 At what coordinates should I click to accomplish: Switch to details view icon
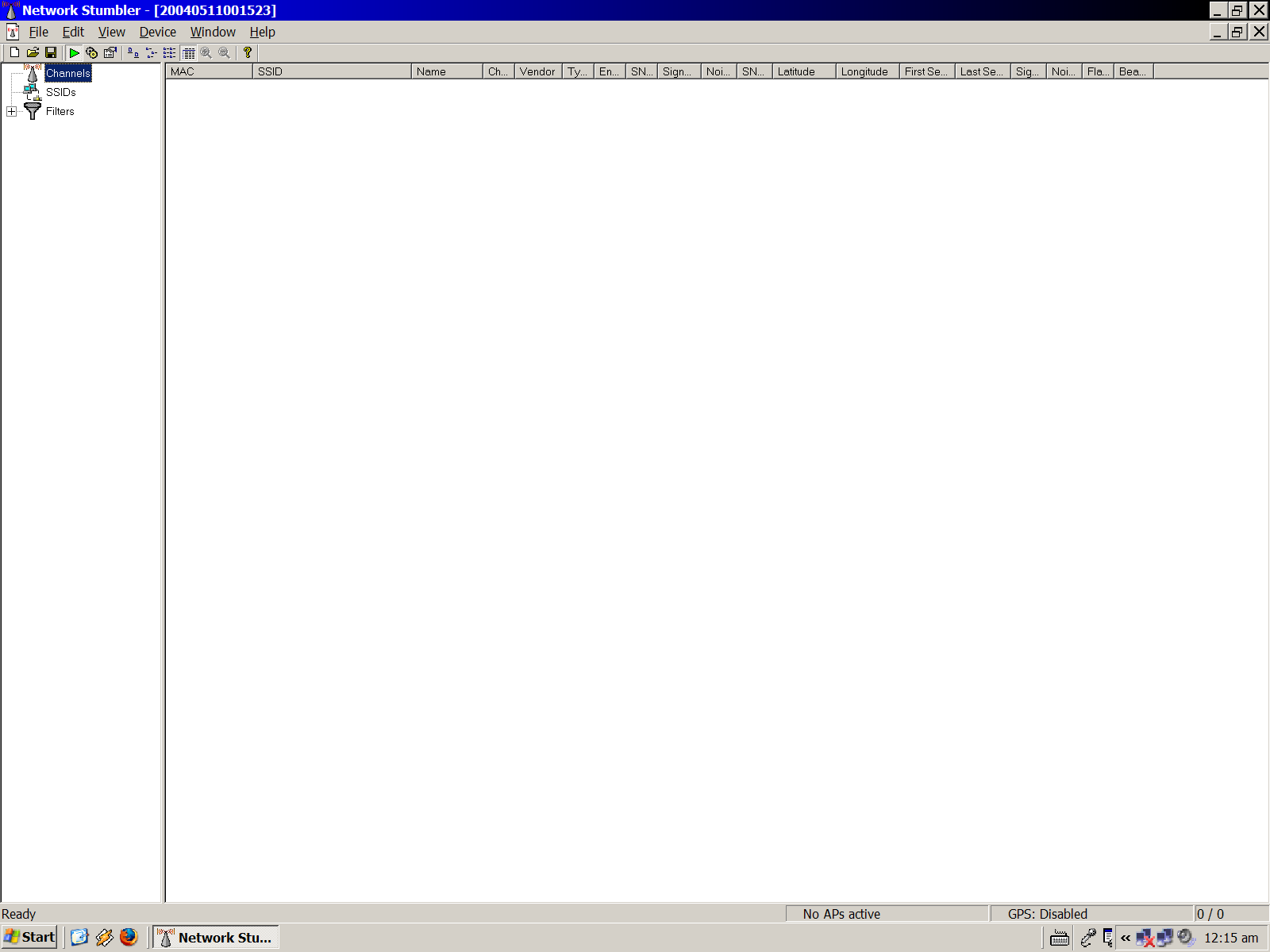coord(189,52)
